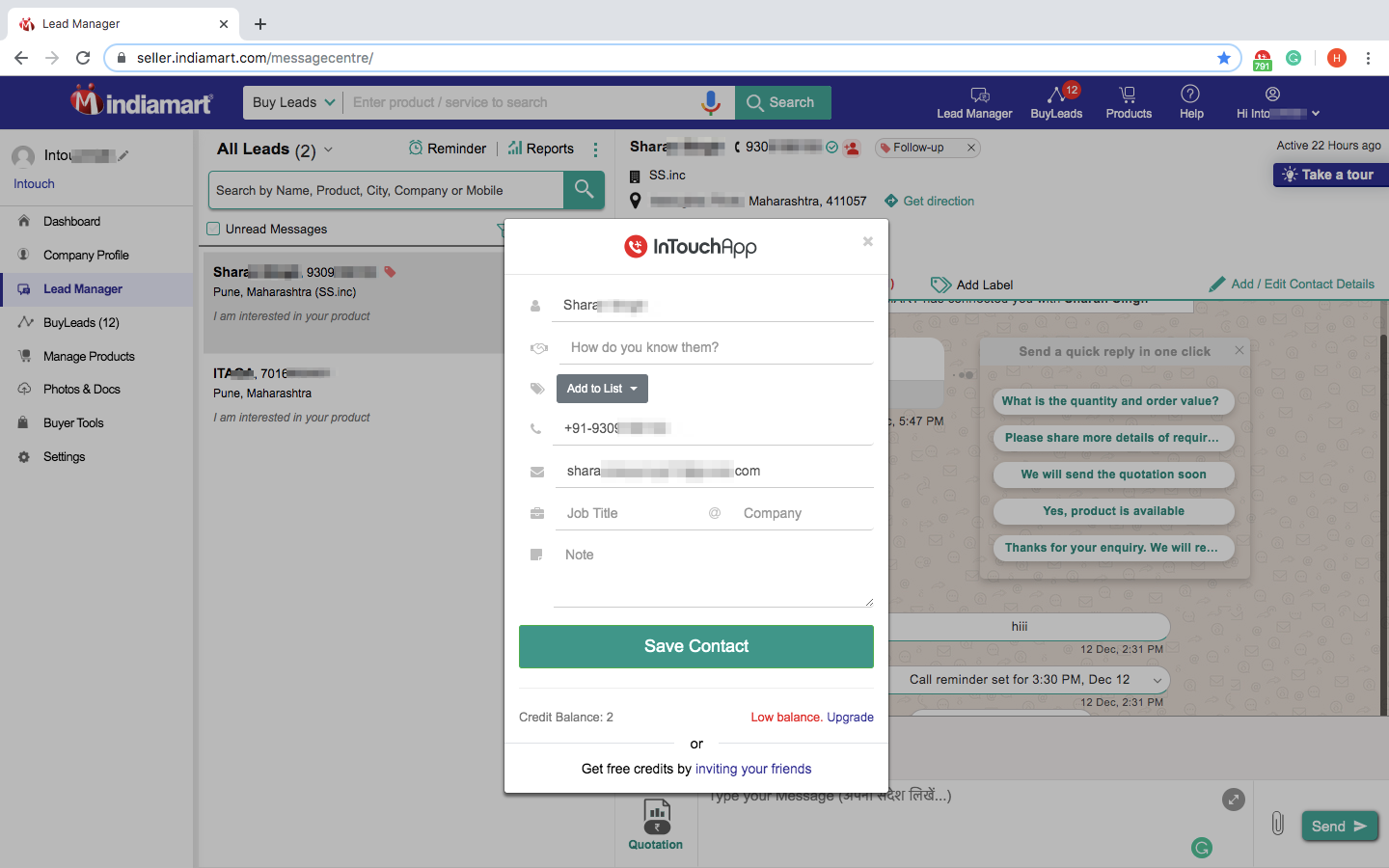Screen dimensions: 1389x868
Task: Choose 'We will send the quotation soon' reply
Action: (x=1114, y=475)
